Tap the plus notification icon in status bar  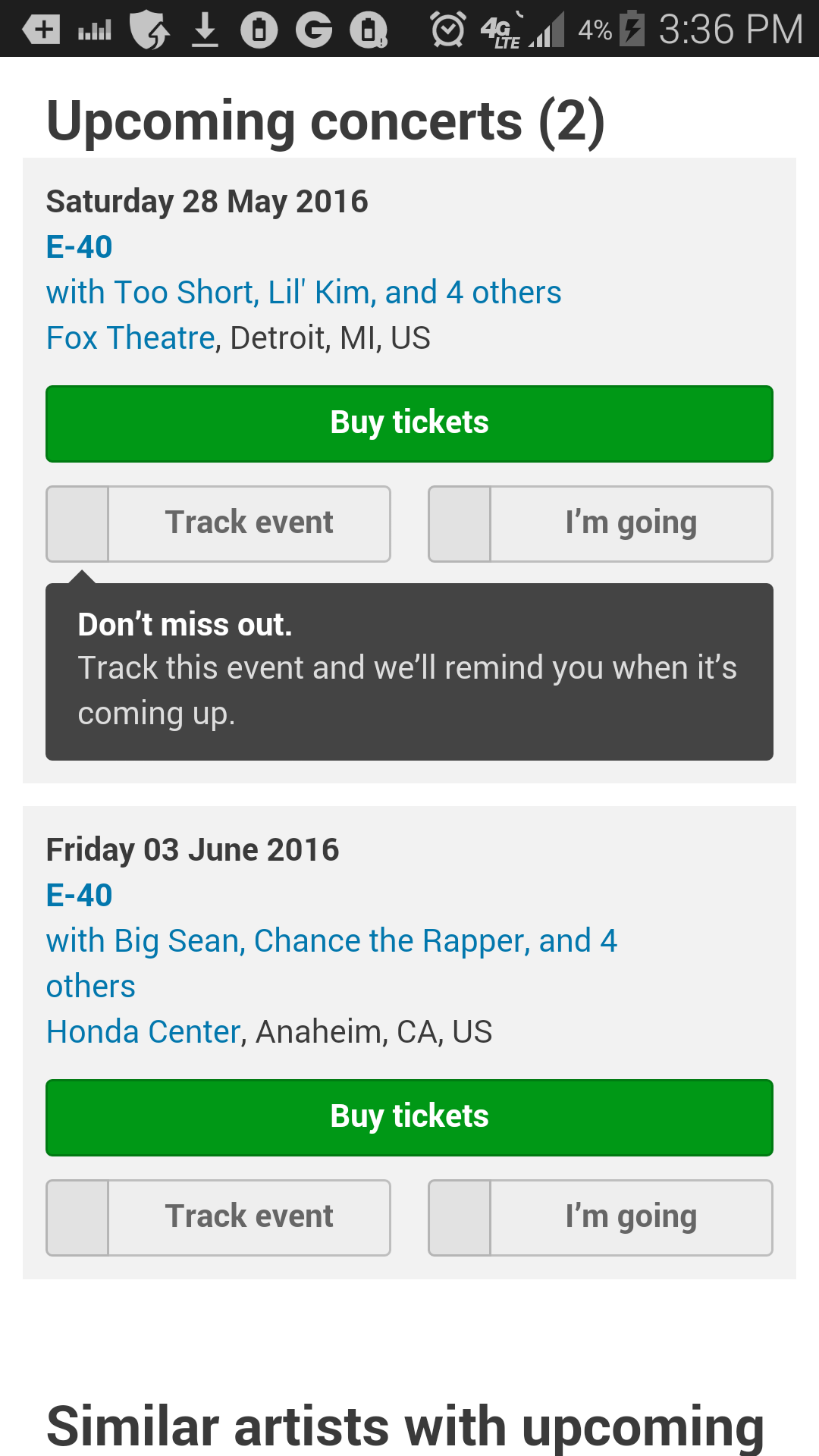41,30
